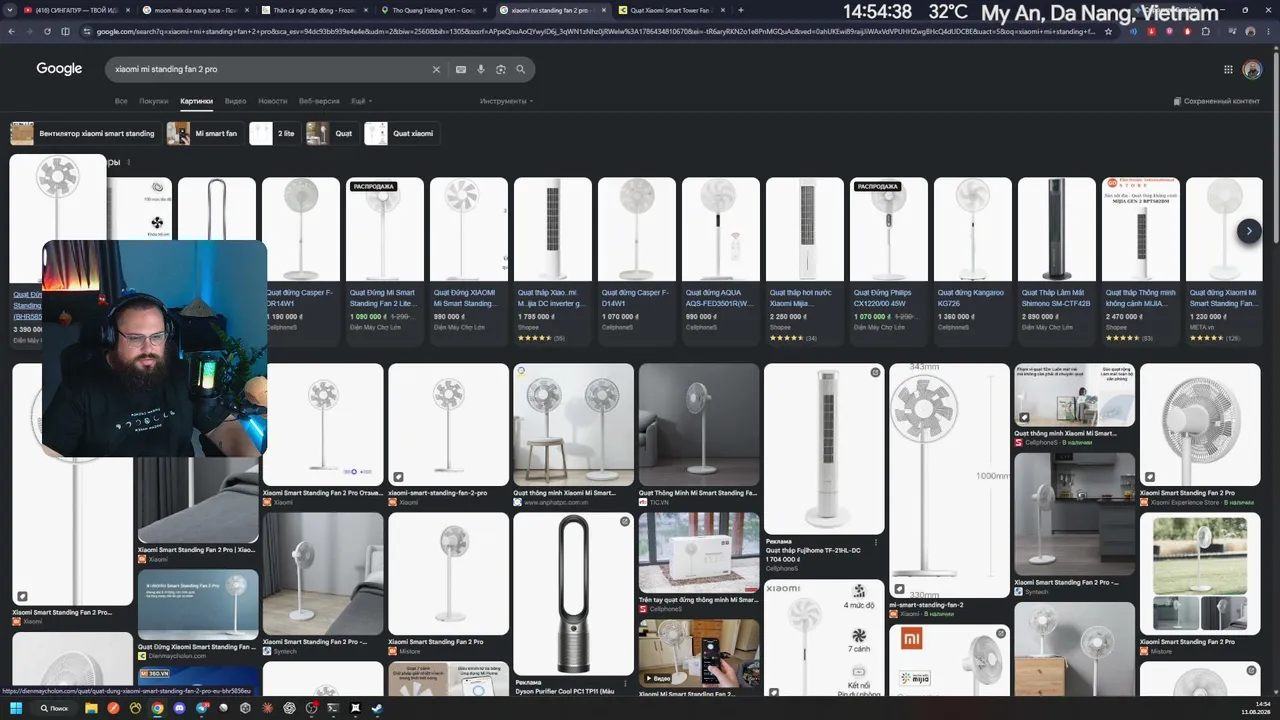This screenshot has height=720, width=1280.
Task: Open the Quạt đứng Casper F-DR14W1 product
Action: (x=301, y=261)
